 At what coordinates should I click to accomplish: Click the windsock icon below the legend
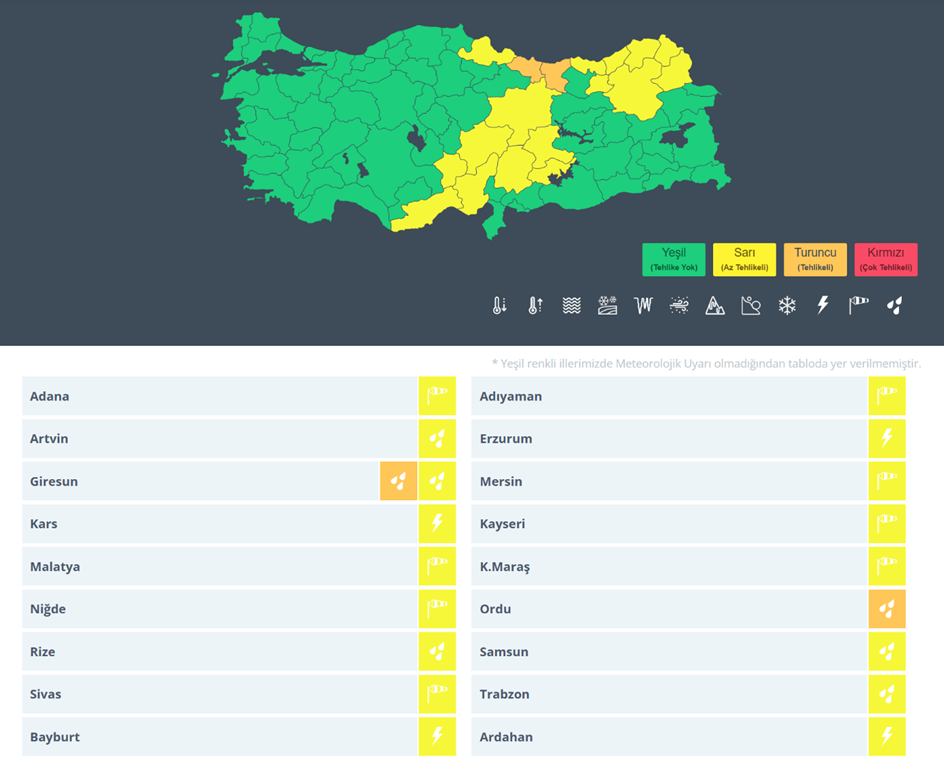tap(859, 306)
